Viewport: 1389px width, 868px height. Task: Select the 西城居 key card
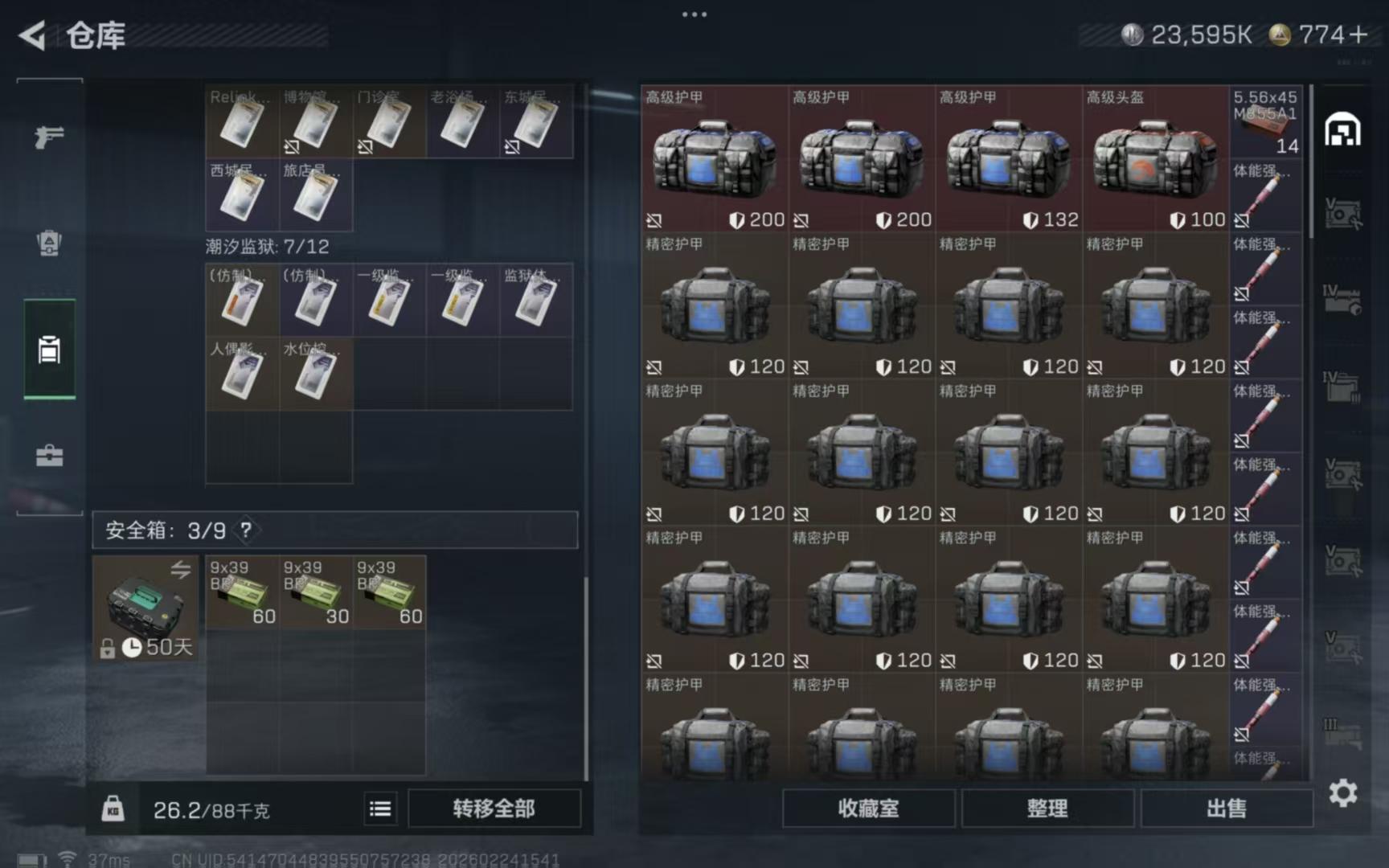click(x=242, y=195)
